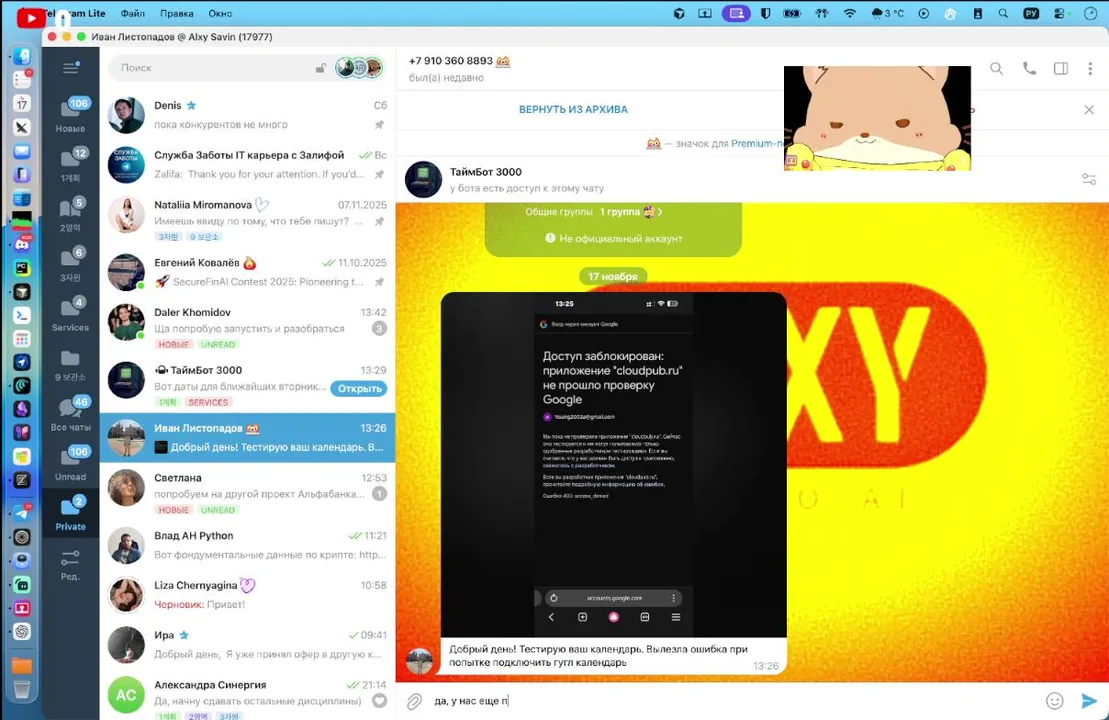Screen dimensions: 1109x720
Task: Click the weather 3°C menu bar item
Action: [888, 13]
